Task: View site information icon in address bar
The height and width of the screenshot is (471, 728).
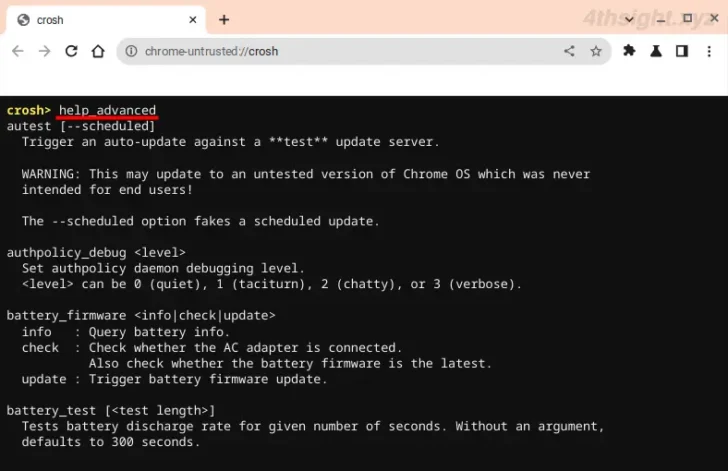Action: click(131, 51)
